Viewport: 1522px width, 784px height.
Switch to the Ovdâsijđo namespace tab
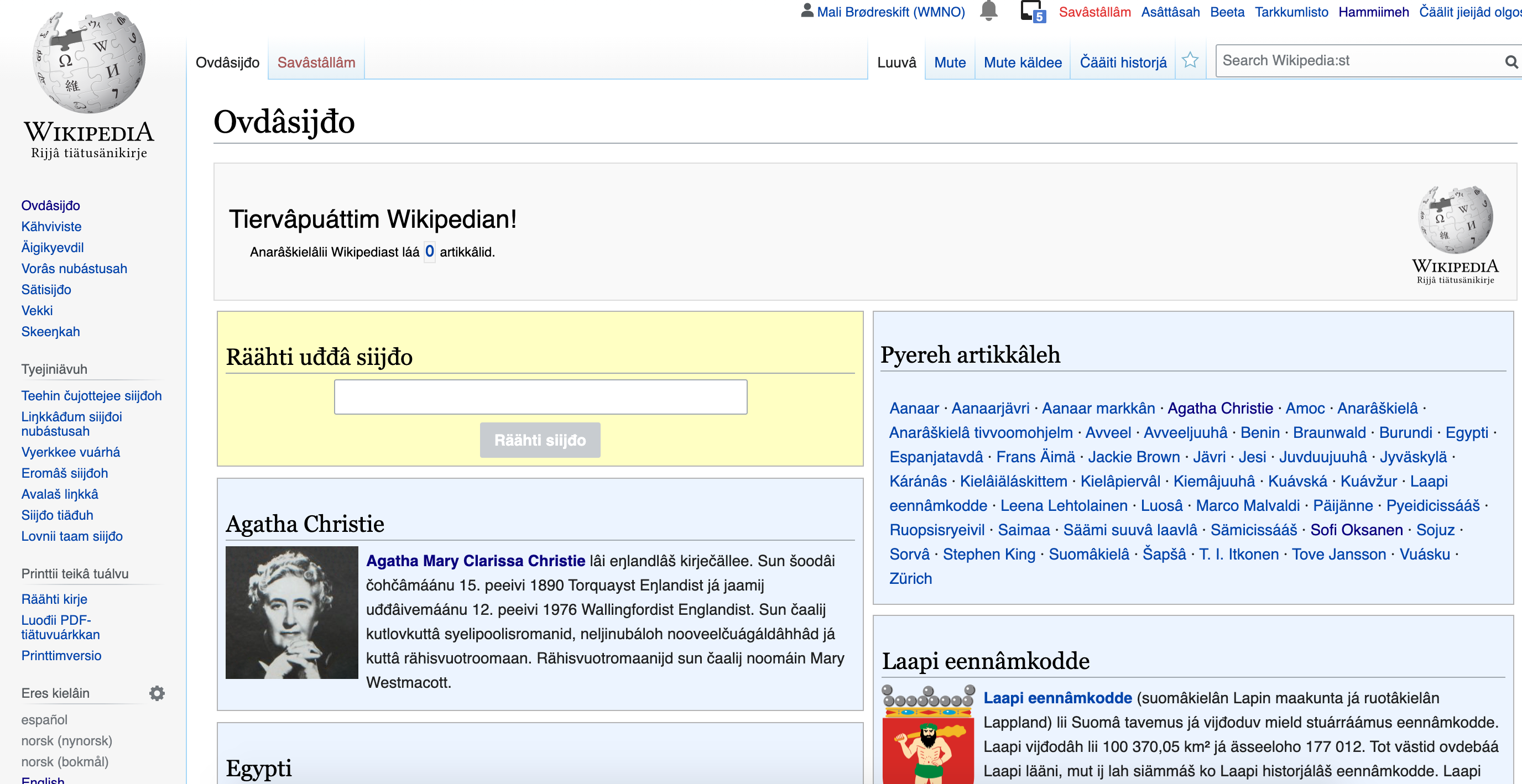click(x=227, y=62)
